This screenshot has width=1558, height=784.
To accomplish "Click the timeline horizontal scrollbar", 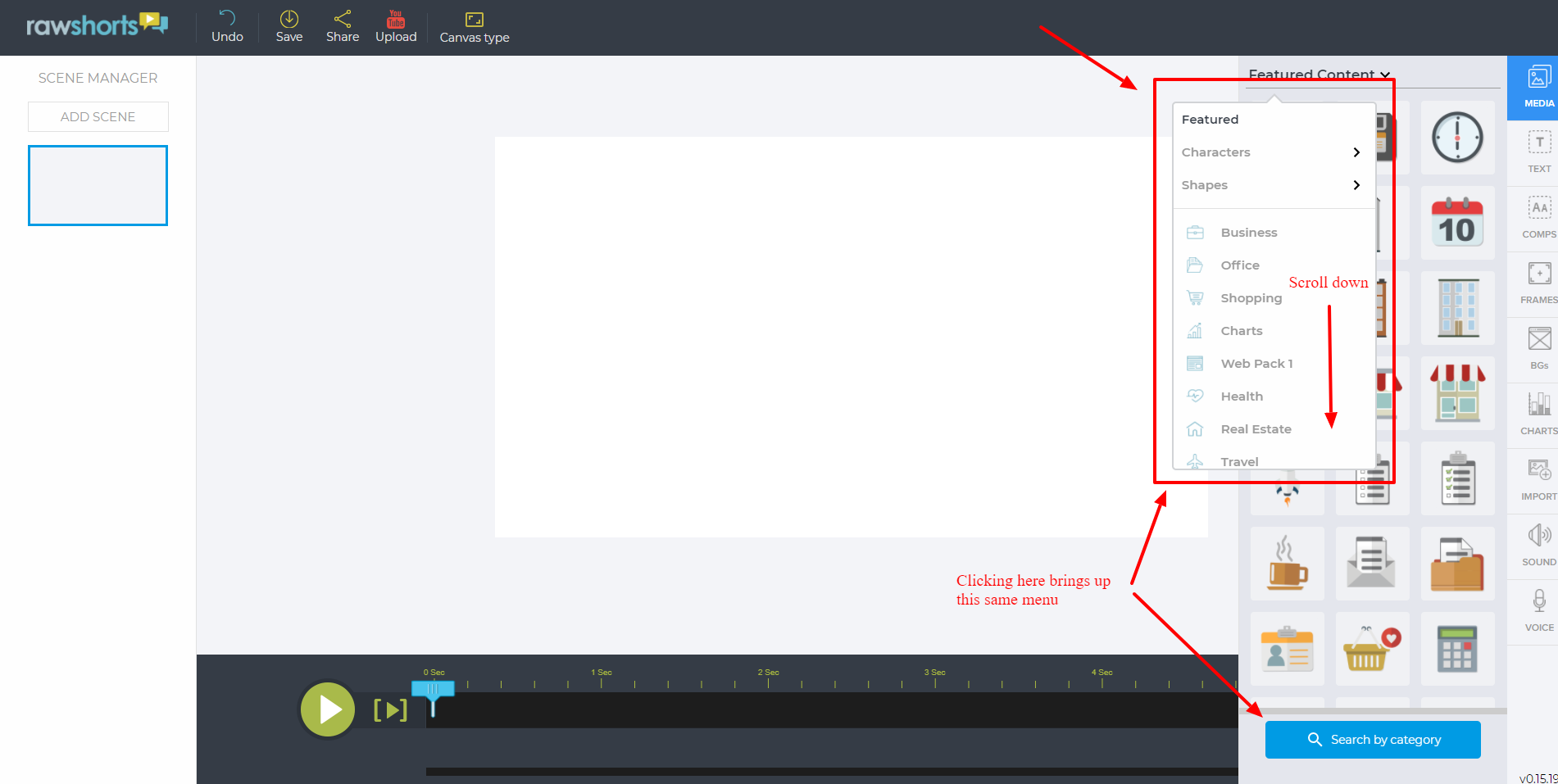I will click(x=832, y=772).
